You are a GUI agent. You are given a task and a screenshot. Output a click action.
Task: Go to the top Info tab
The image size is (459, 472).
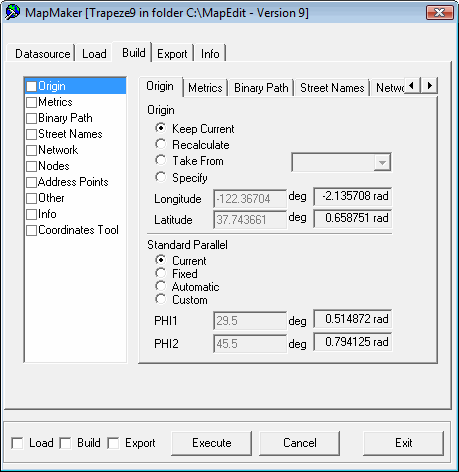coord(210,54)
